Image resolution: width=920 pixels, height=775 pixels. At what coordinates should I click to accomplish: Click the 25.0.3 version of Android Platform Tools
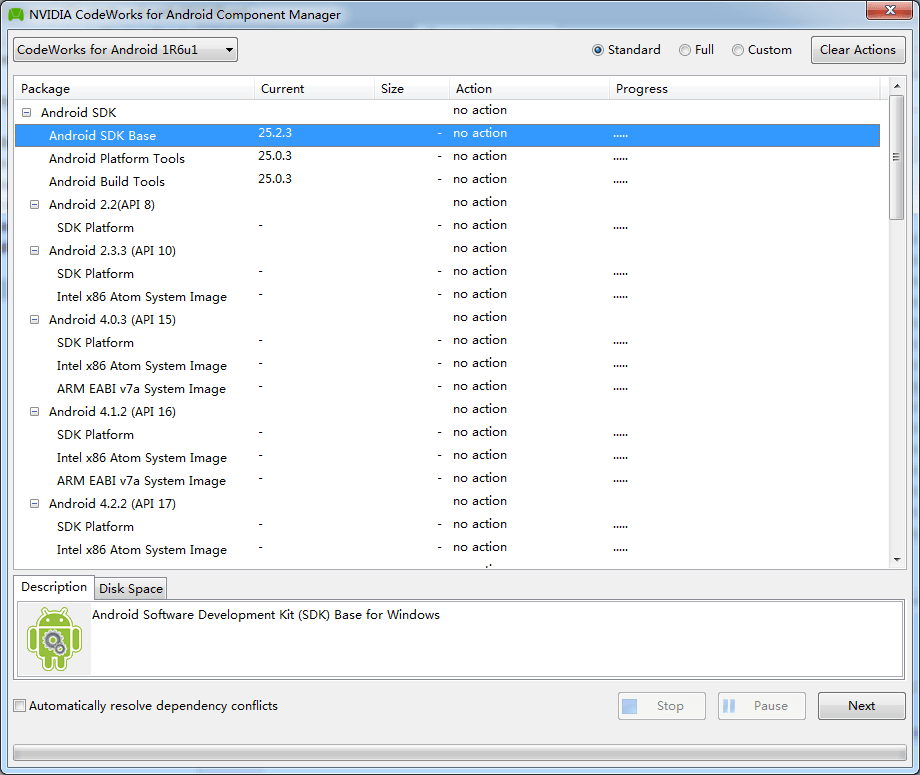[275, 156]
